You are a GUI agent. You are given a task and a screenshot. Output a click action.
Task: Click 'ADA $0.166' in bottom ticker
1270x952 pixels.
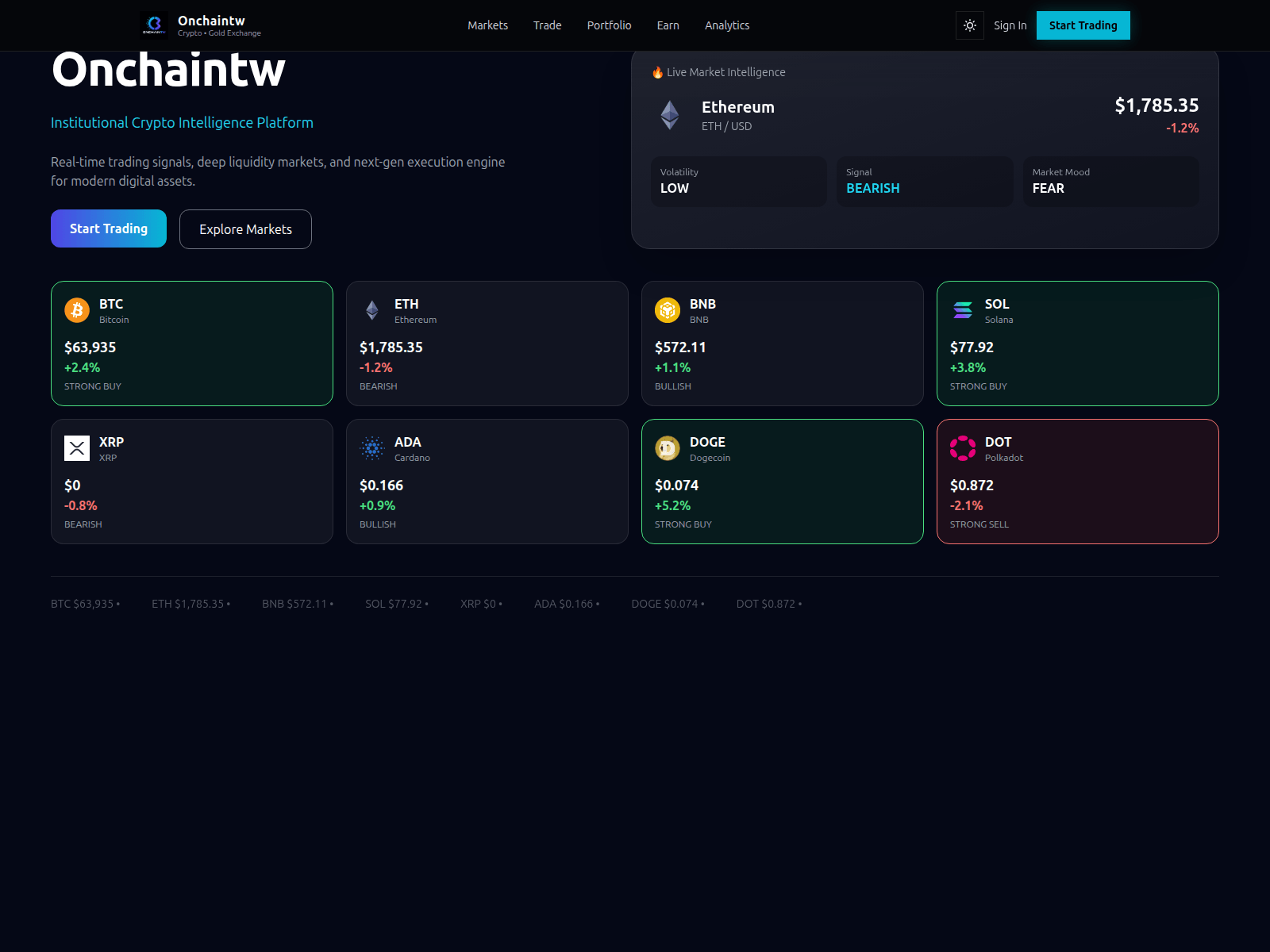point(564,604)
